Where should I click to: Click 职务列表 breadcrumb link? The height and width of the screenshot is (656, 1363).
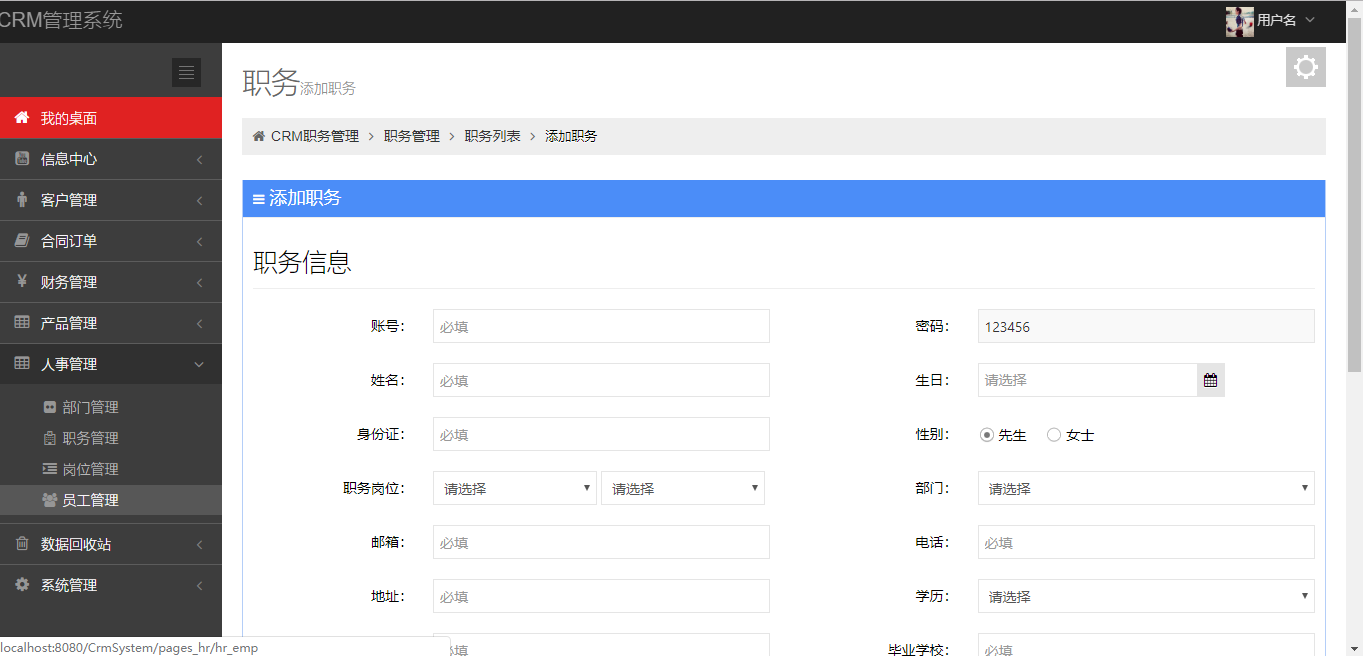click(493, 136)
